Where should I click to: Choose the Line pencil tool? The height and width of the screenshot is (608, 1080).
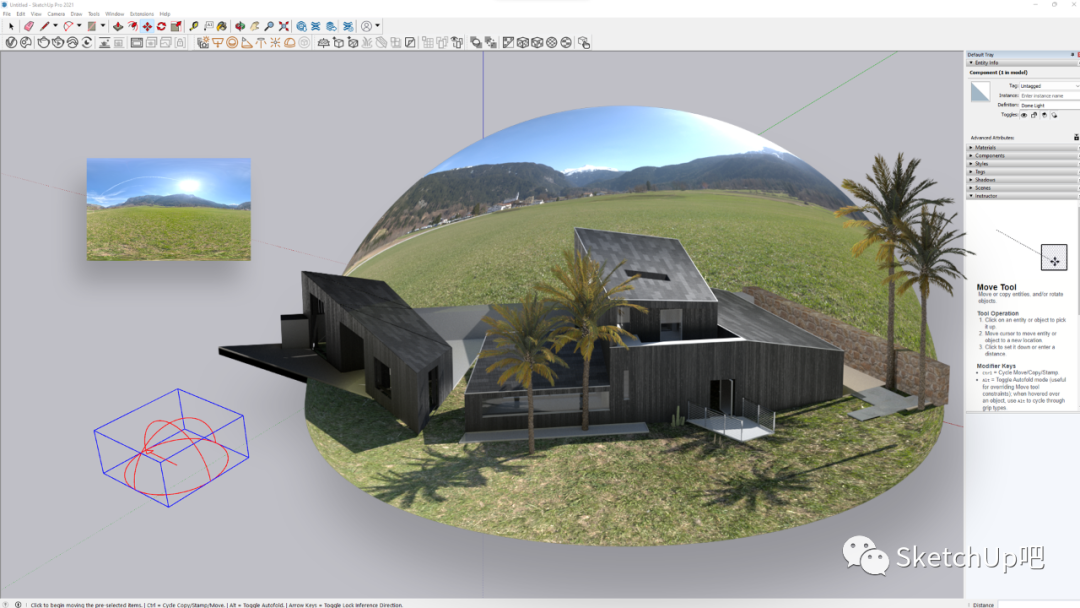(45, 26)
